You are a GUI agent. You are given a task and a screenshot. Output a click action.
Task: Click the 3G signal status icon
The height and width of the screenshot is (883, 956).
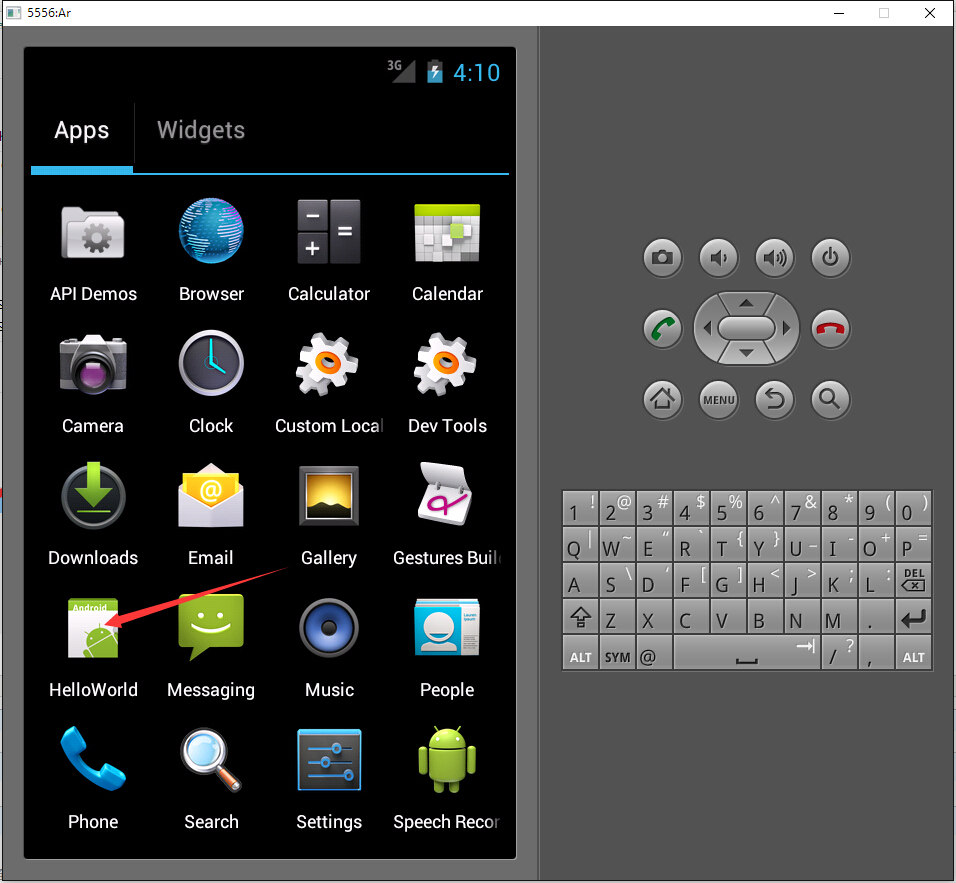[x=401, y=71]
